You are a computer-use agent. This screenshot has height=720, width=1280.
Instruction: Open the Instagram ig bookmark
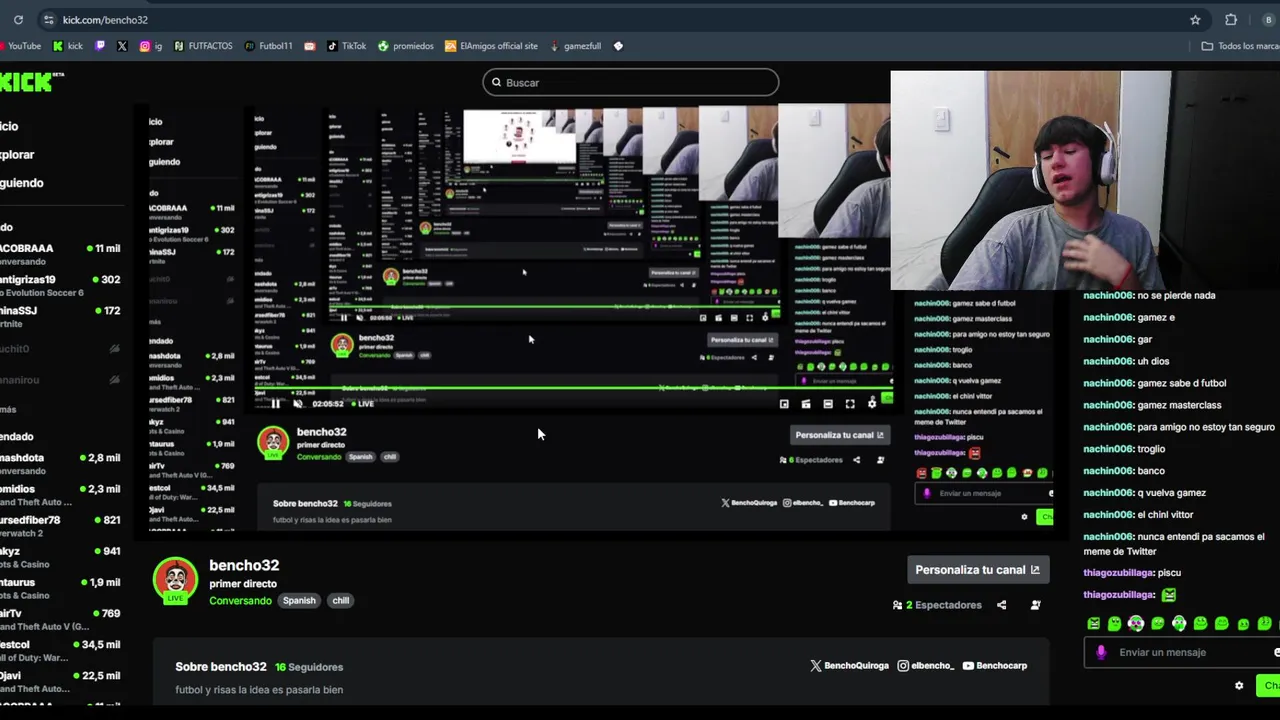tap(151, 46)
